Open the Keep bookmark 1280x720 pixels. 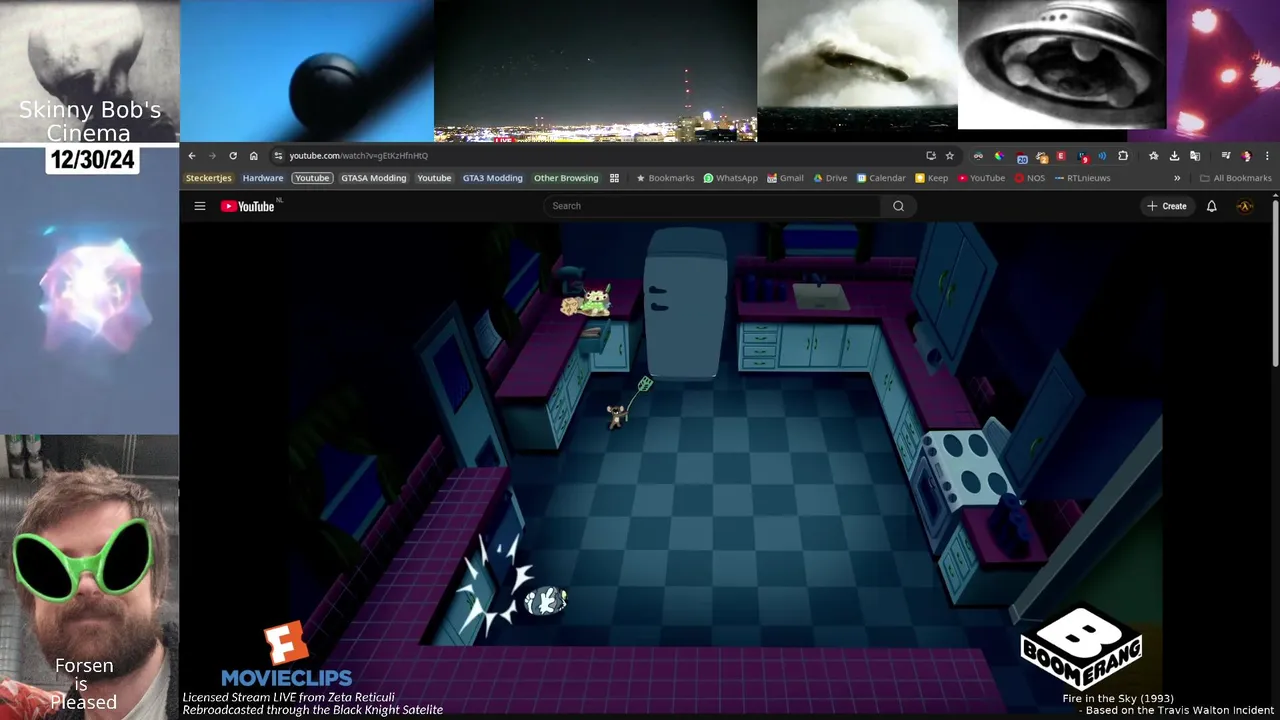point(931,178)
